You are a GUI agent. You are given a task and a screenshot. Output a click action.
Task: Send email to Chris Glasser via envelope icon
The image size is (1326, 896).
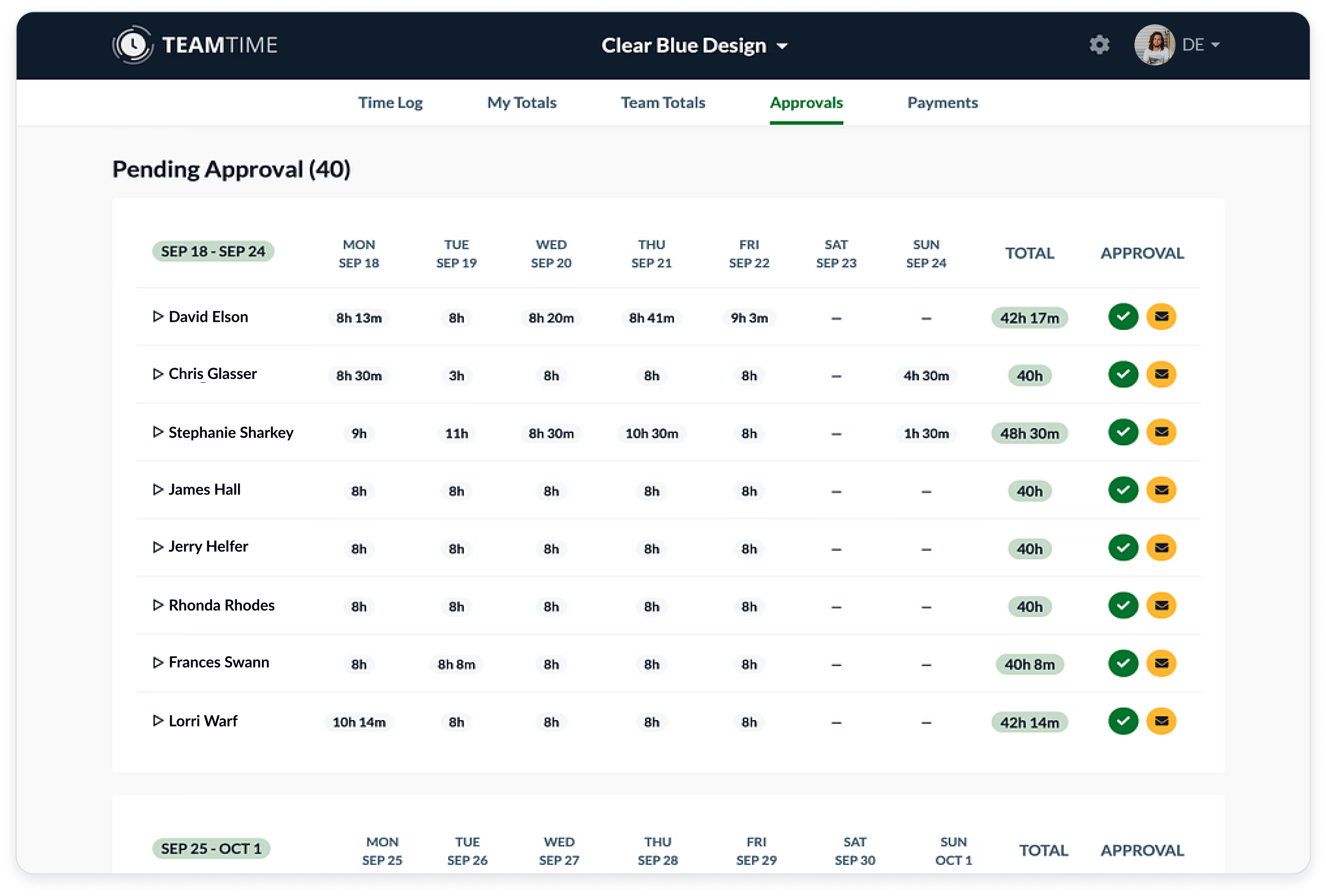1161,375
